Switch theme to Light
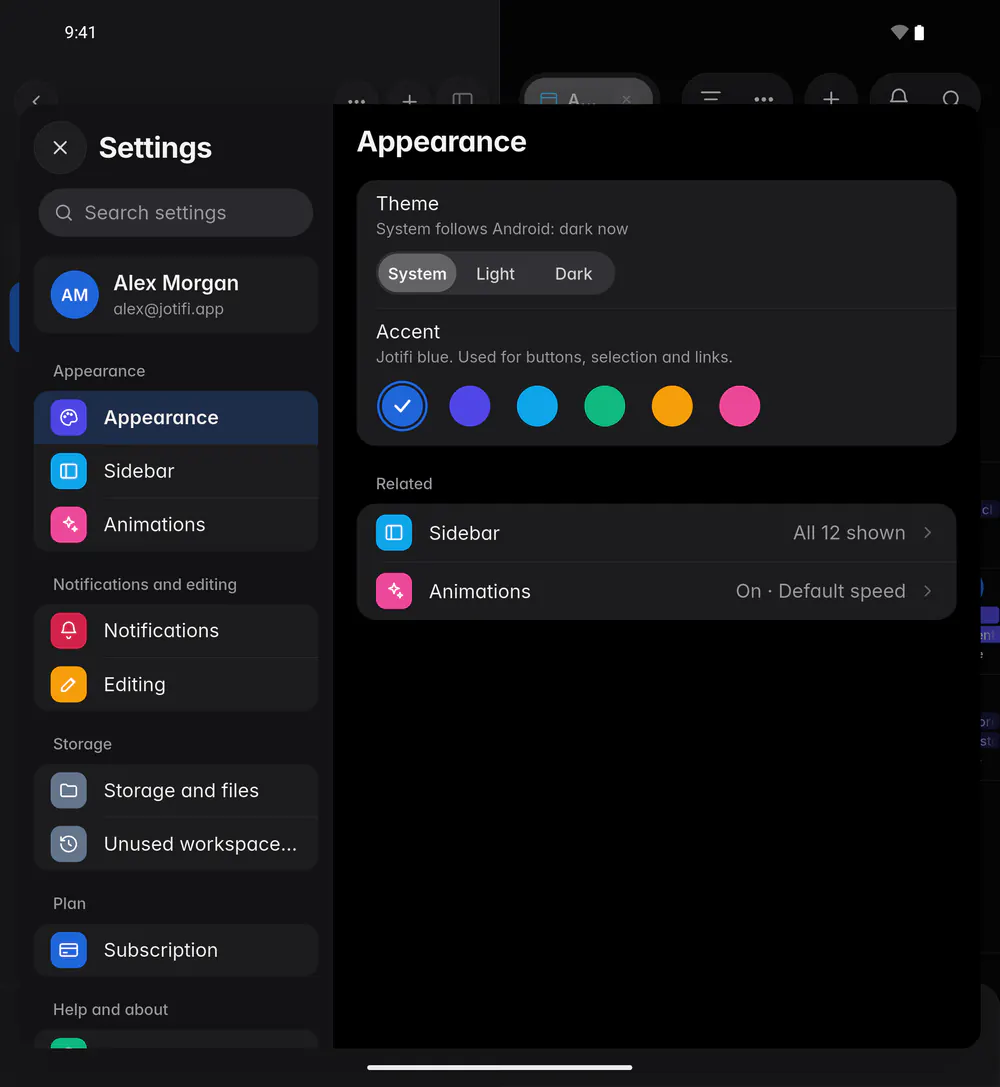 [x=495, y=273]
